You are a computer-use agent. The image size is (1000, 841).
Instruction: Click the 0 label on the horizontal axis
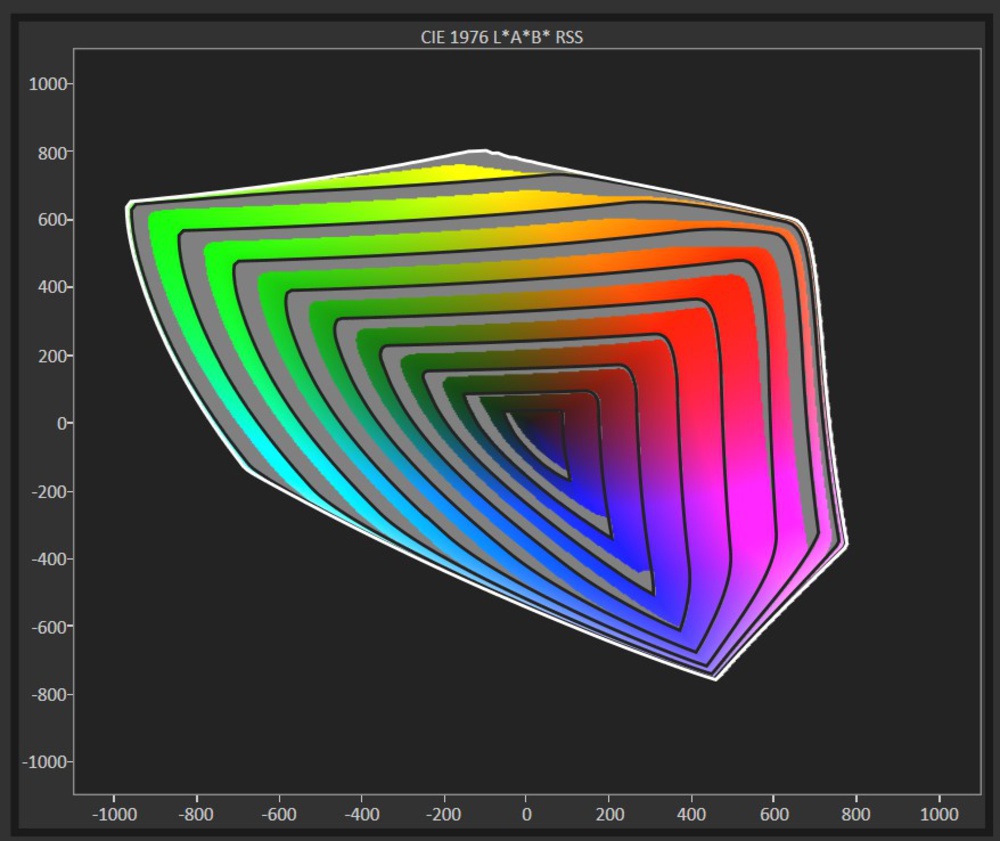coord(526,813)
